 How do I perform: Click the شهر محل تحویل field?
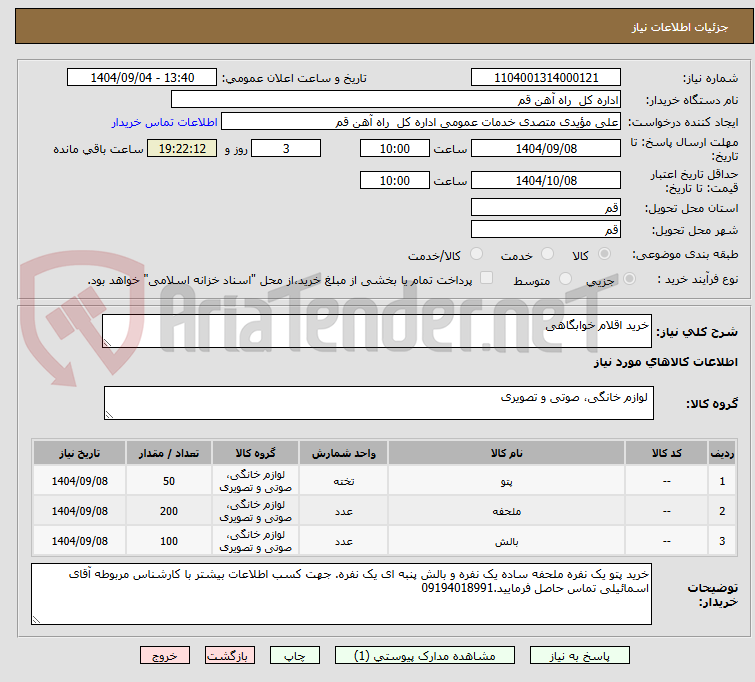[546, 229]
